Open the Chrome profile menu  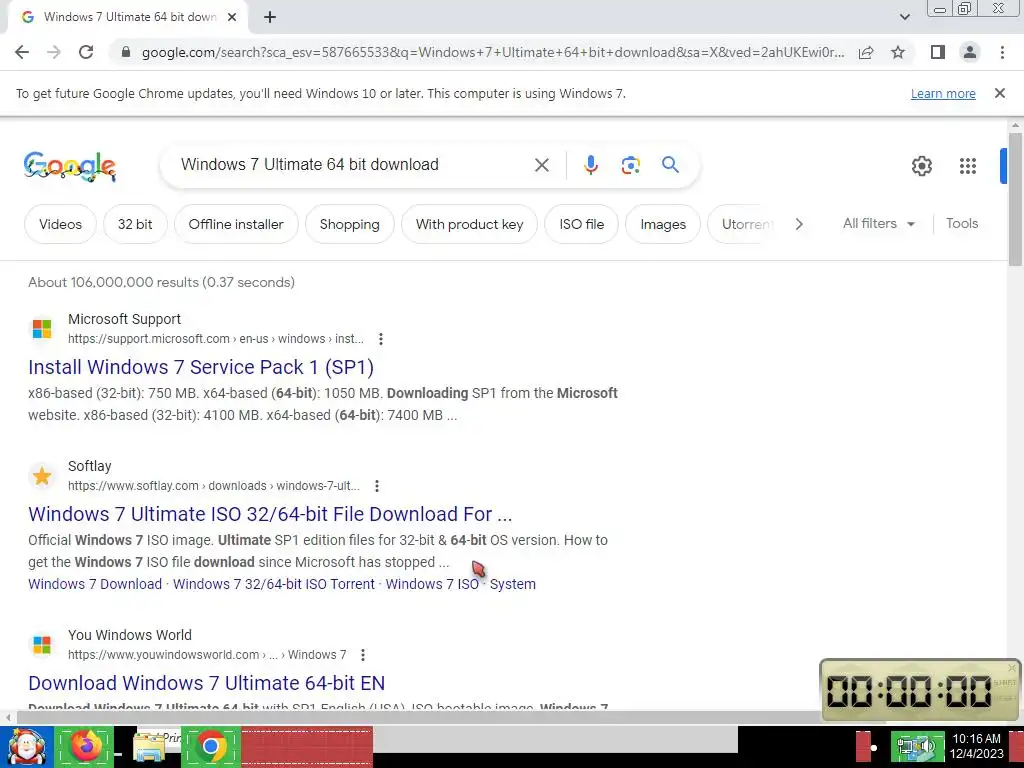[970, 52]
